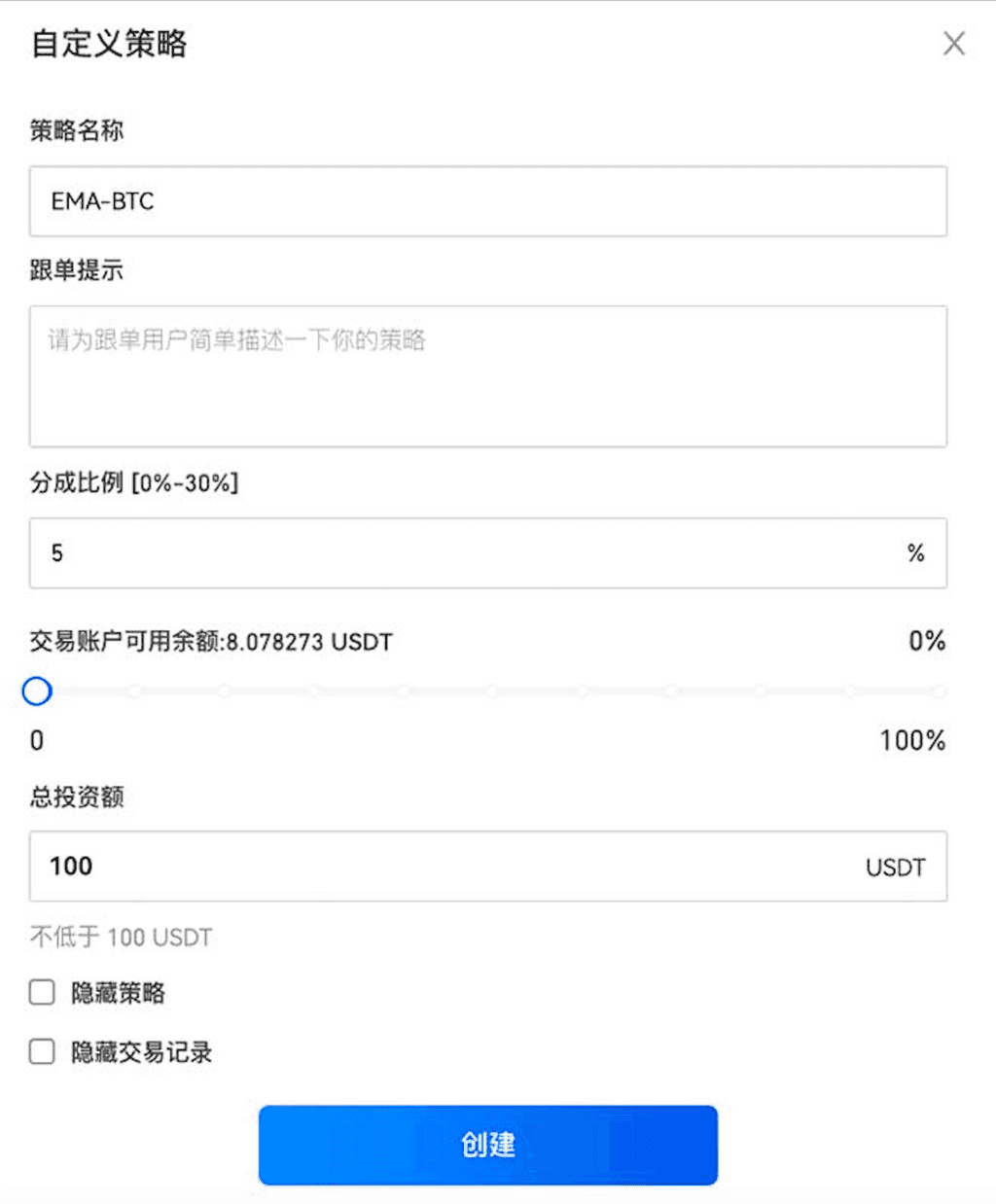This screenshot has width=996, height=1204.
Task: Click the balance slider's circular handle
Action: pyautogui.click(x=37, y=691)
